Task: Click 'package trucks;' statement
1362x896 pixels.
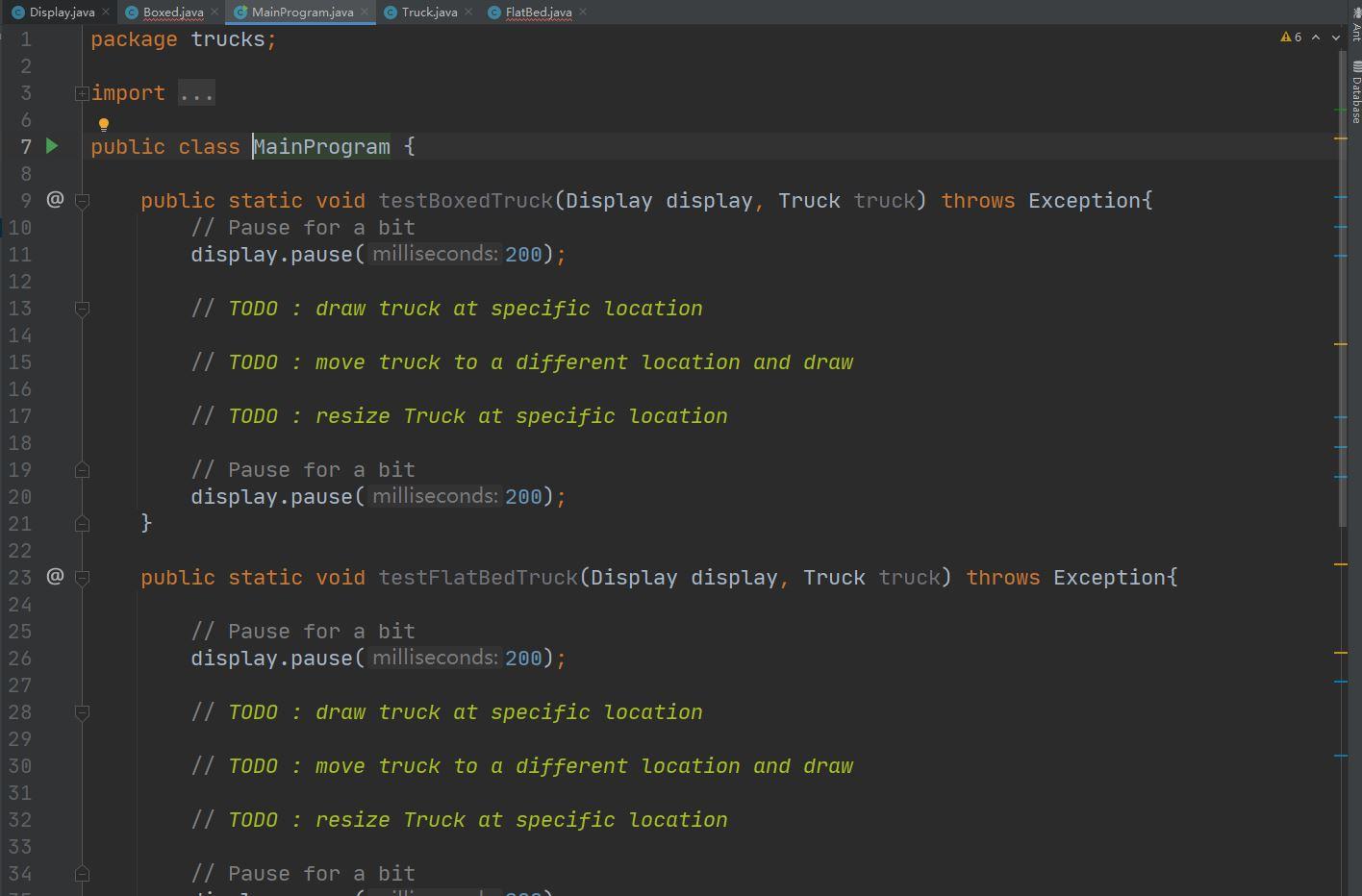Action: 184,39
